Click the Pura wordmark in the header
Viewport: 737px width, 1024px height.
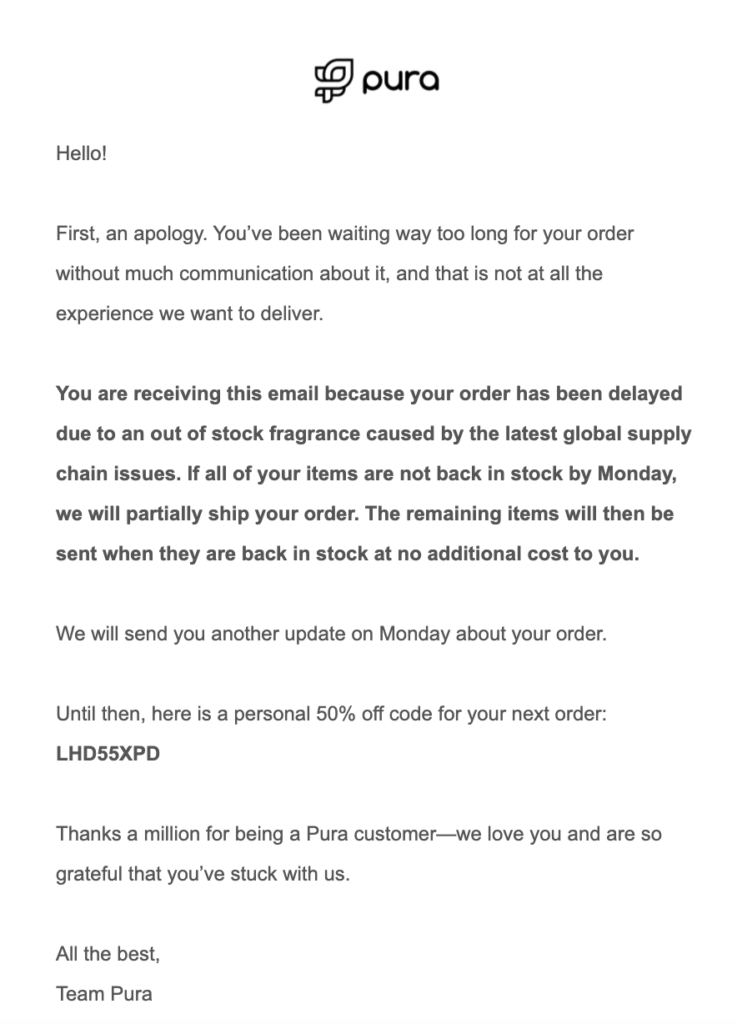400,82
